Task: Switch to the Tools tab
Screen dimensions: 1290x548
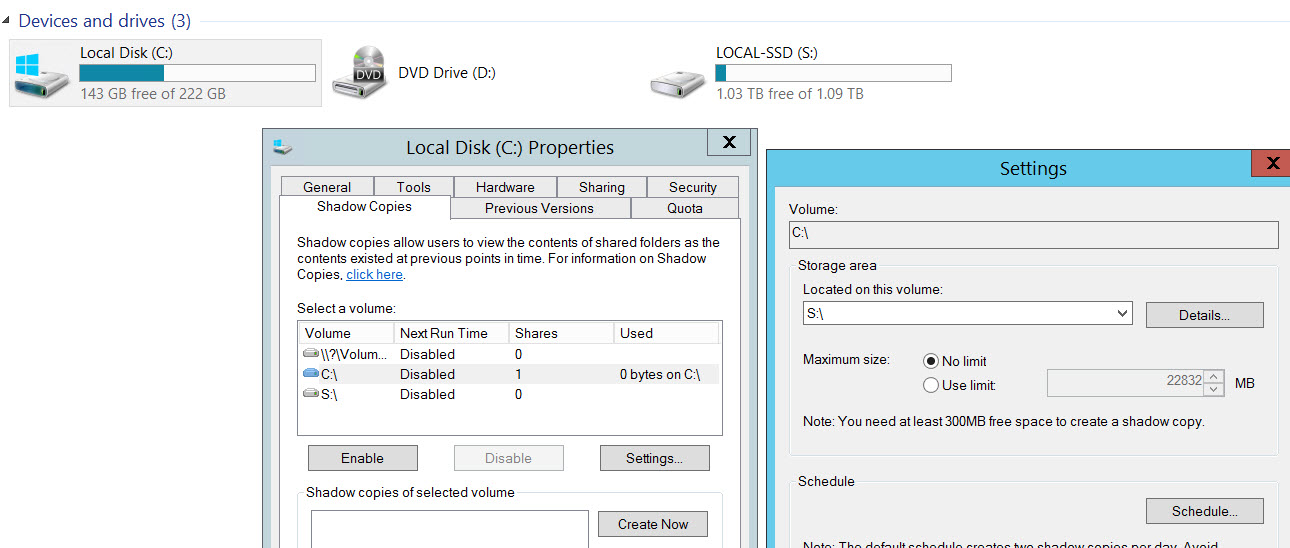Action: click(413, 187)
